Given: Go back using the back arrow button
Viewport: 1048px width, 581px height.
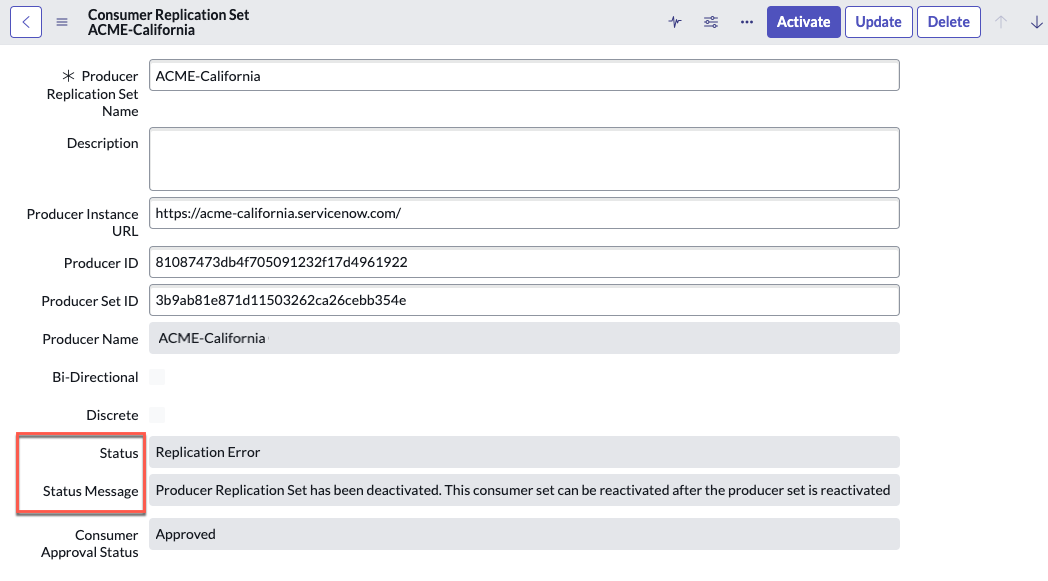Looking at the screenshot, I should (x=26, y=22).
